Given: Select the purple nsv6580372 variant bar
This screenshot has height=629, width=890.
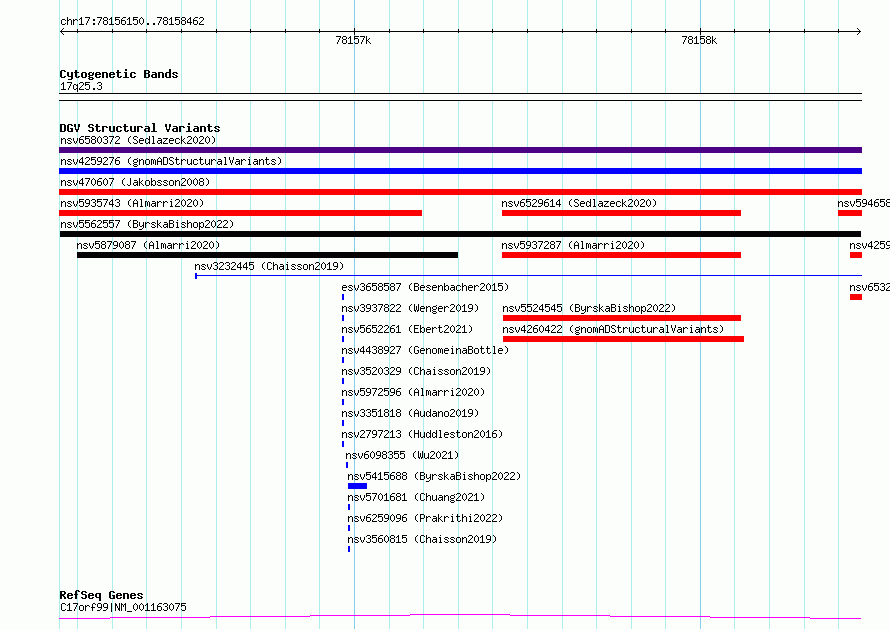Looking at the screenshot, I should click(x=460, y=150).
